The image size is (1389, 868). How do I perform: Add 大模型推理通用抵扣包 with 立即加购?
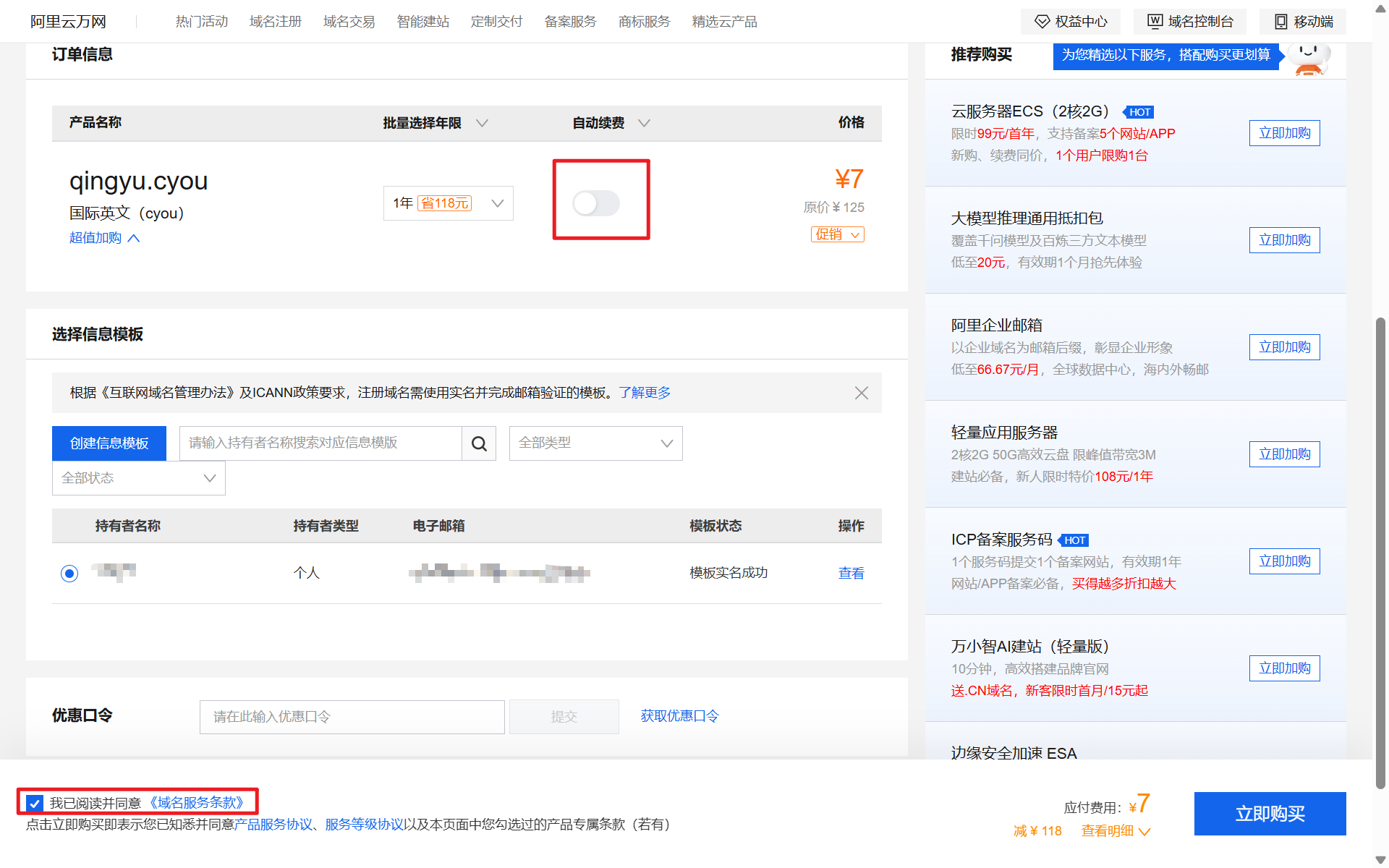click(1284, 240)
